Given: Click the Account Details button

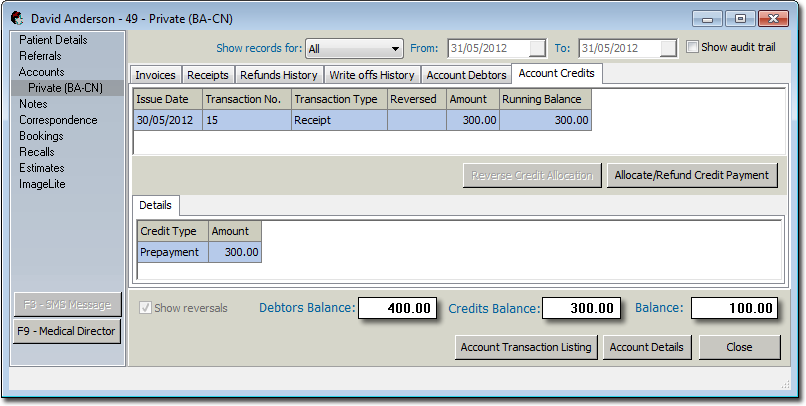Looking at the screenshot, I should (647, 347).
